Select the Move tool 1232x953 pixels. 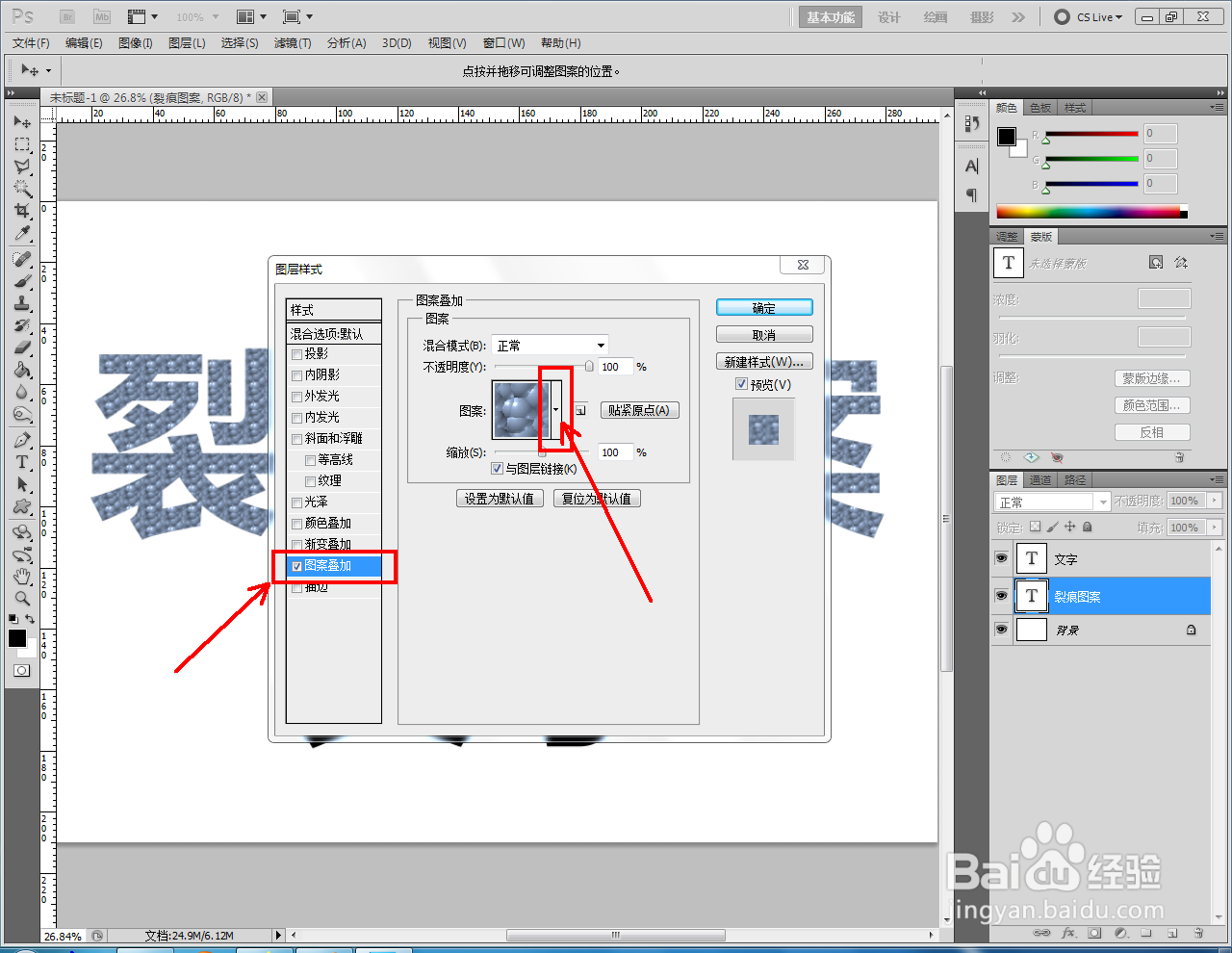(21, 121)
